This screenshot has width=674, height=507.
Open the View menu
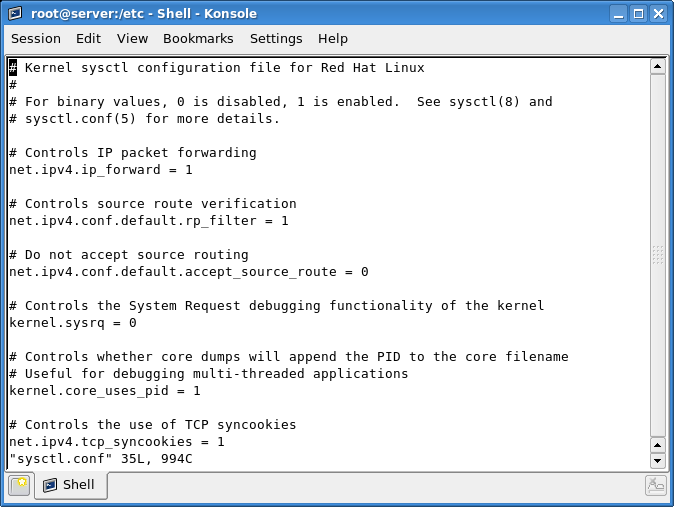coord(132,39)
